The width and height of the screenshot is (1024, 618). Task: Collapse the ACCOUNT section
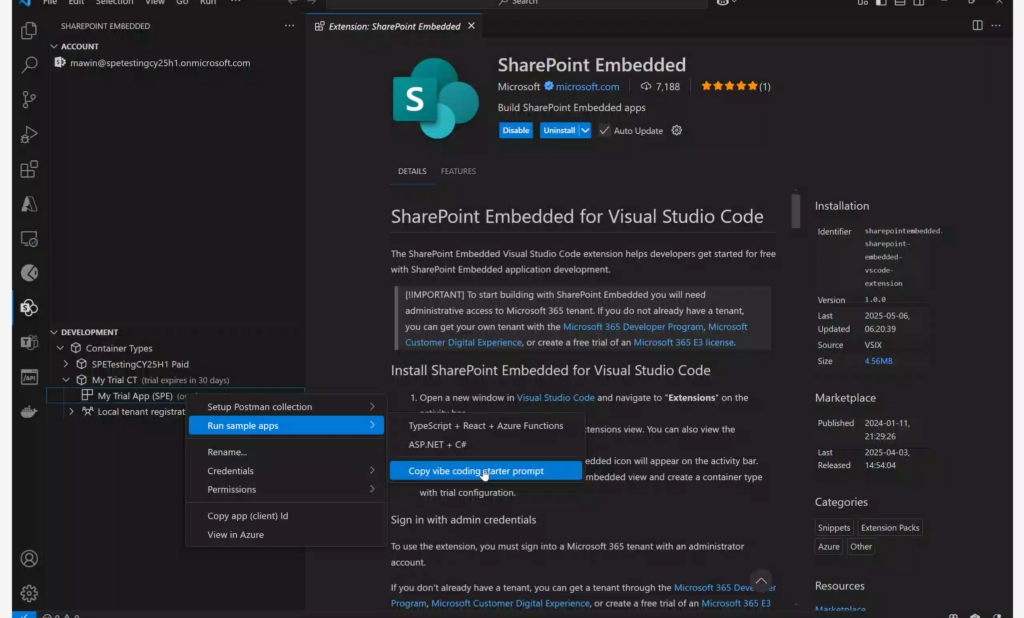pyautogui.click(x=54, y=46)
